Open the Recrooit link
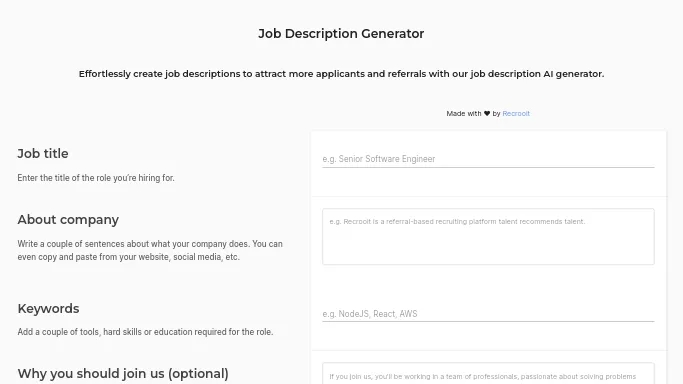The width and height of the screenshot is (683, 384). [x=516, y=114]
